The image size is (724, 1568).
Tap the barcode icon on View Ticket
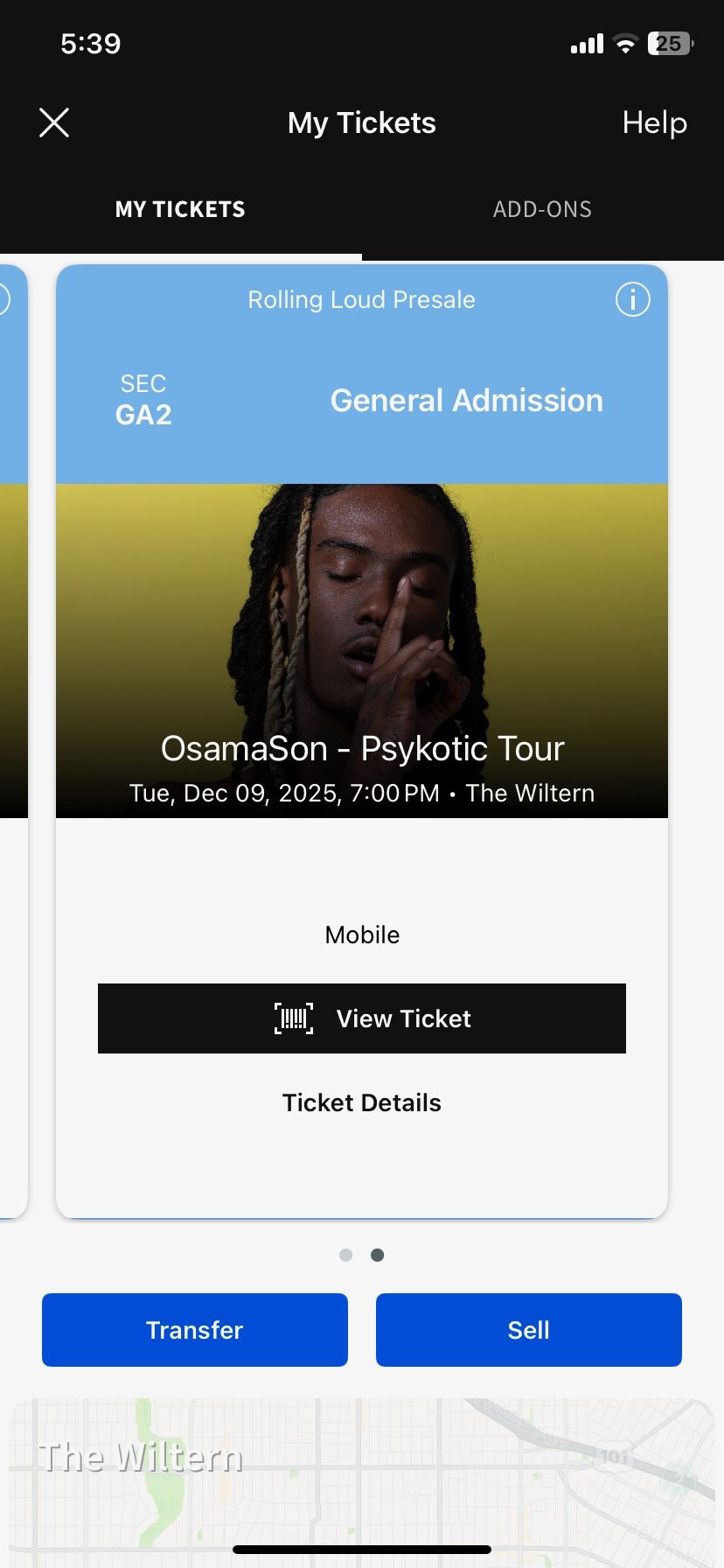point(294,1018)
